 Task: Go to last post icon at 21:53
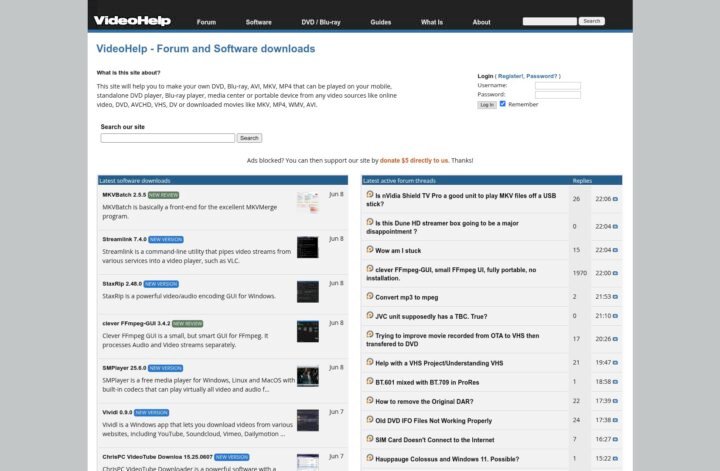(x=615, y=297)
